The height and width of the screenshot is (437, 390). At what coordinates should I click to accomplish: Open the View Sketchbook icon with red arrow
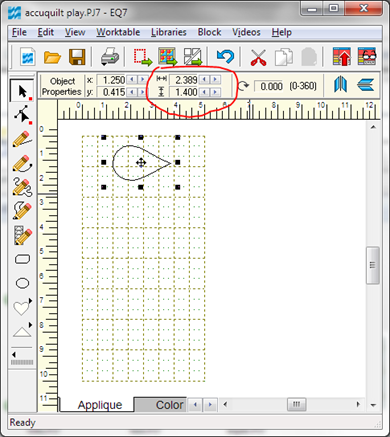(x=342, y=57)
